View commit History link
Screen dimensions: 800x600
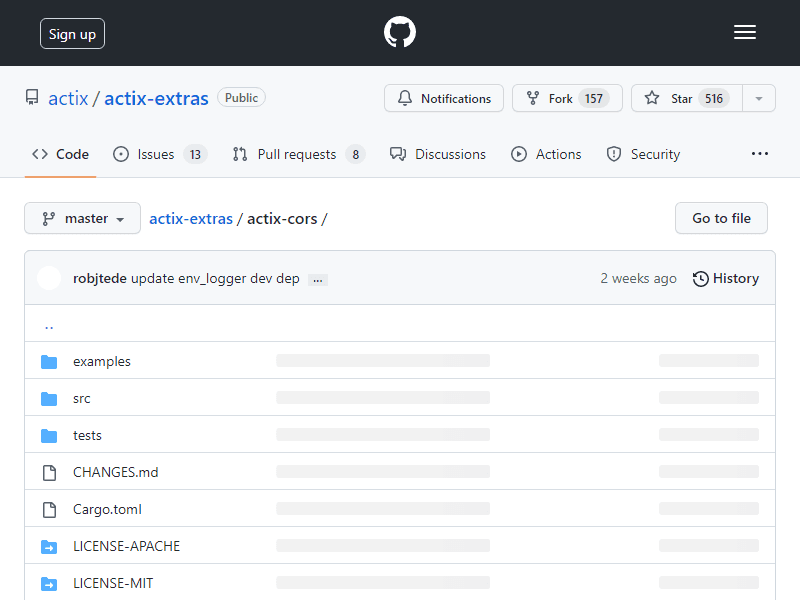click(726, 279)
